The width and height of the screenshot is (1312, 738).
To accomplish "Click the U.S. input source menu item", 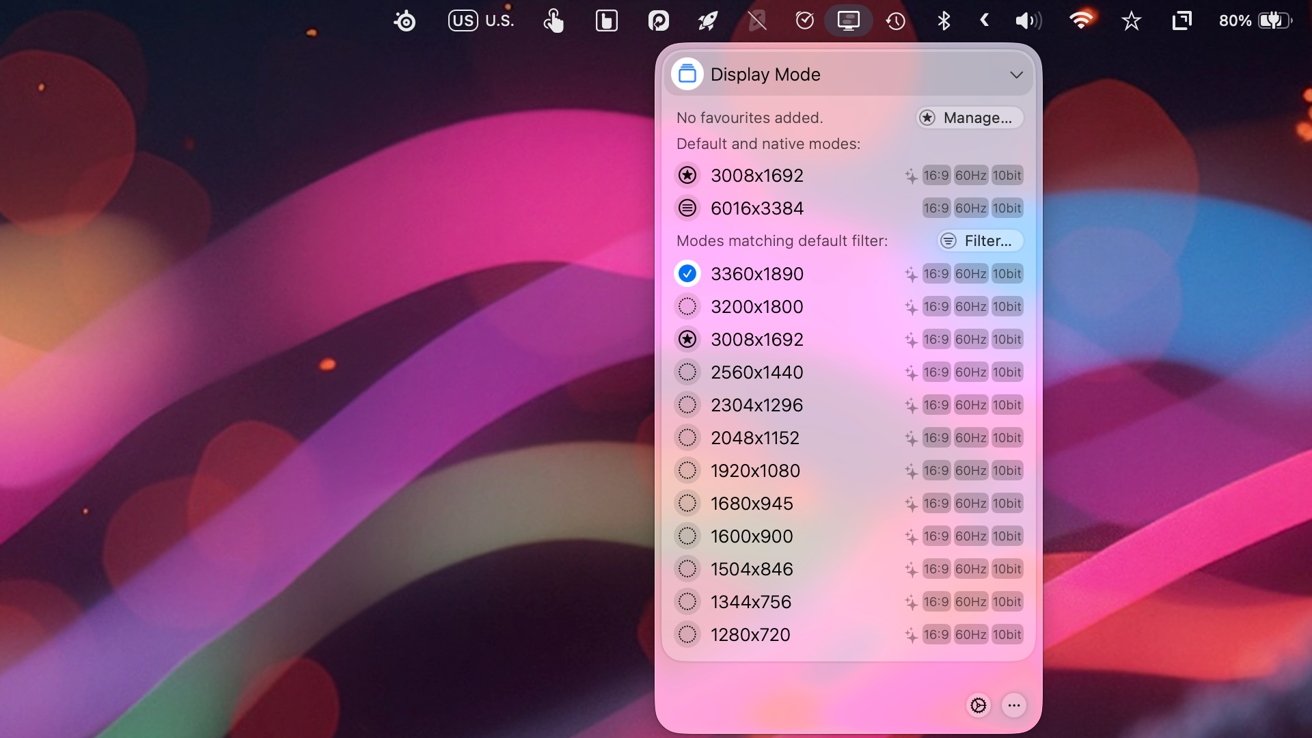I will point(481,20).
